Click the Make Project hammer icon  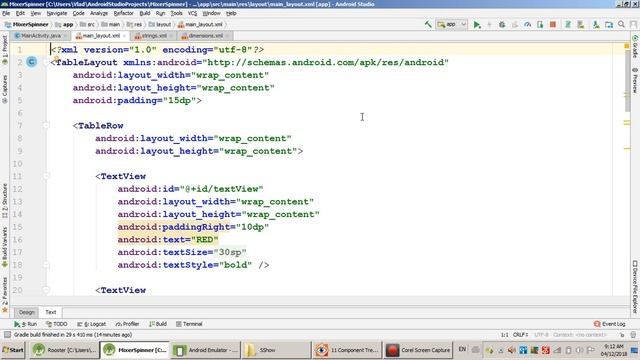(x=428, y=24)
